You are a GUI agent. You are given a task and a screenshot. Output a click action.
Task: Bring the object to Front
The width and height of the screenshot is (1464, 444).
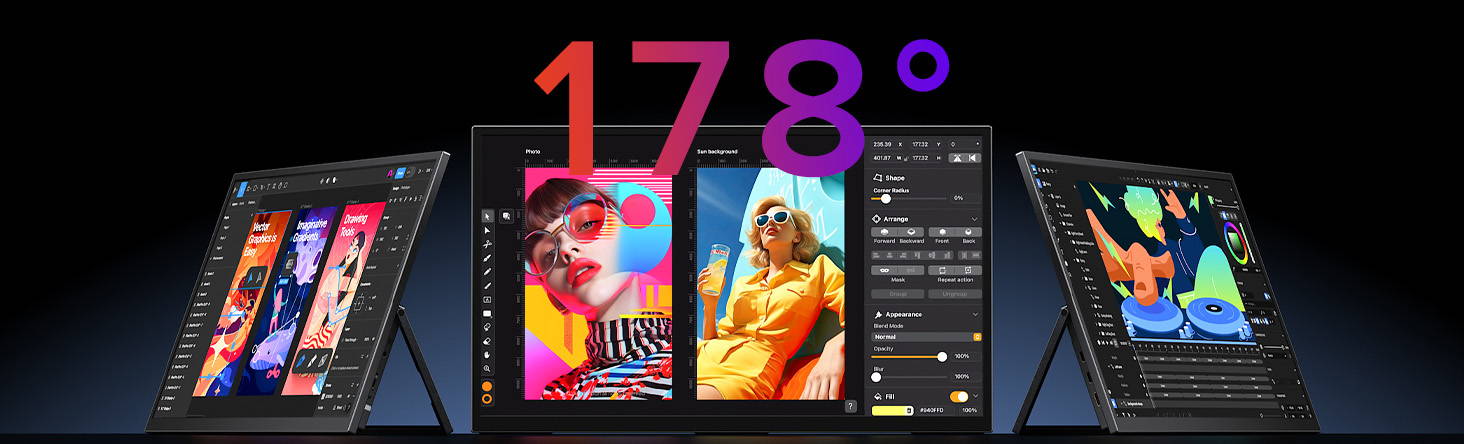click(941, 232)
